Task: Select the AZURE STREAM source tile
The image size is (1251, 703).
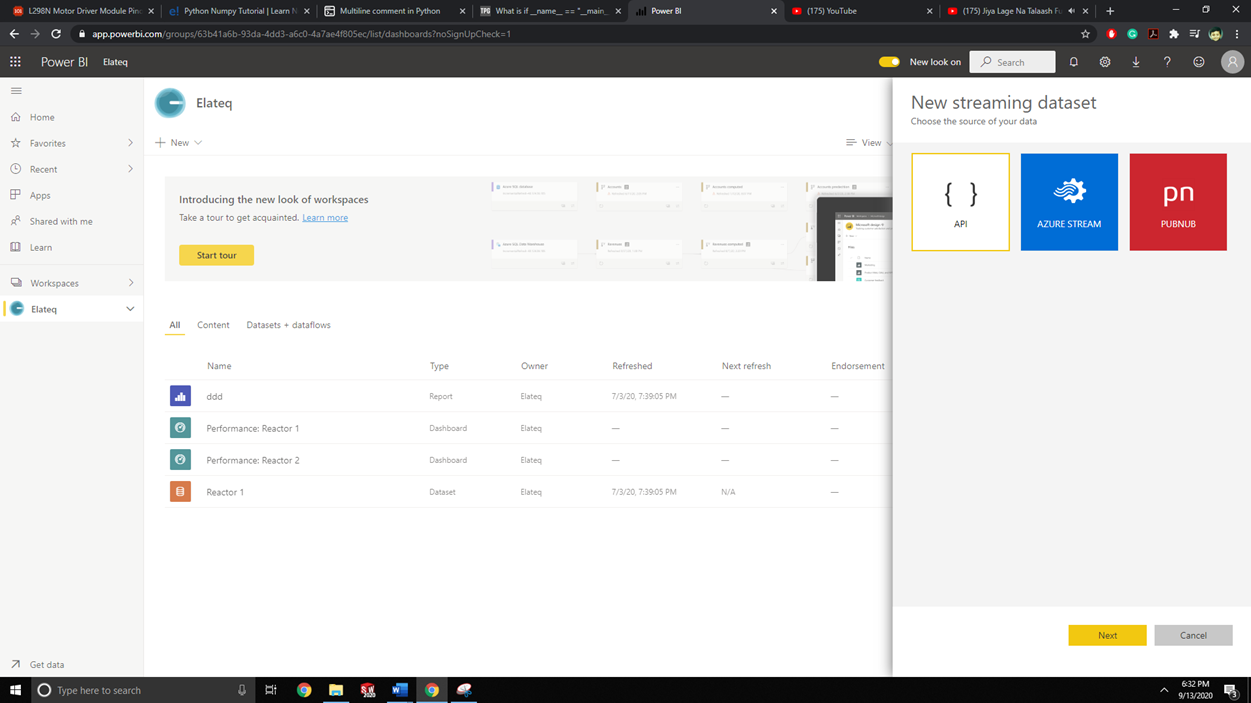Action: pyautogui.click(x=1069, y=202)
